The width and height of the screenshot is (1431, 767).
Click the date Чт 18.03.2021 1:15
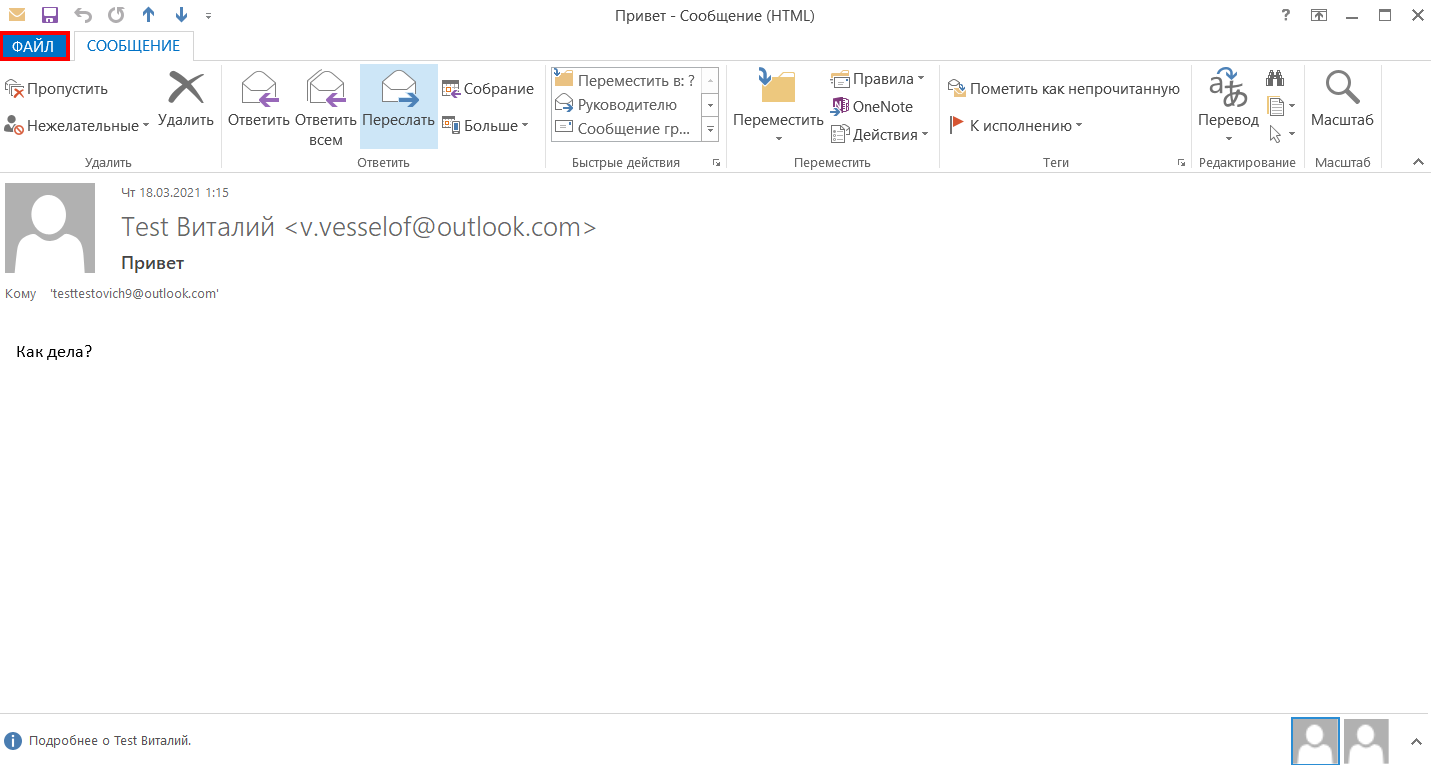tap(175, 192)
